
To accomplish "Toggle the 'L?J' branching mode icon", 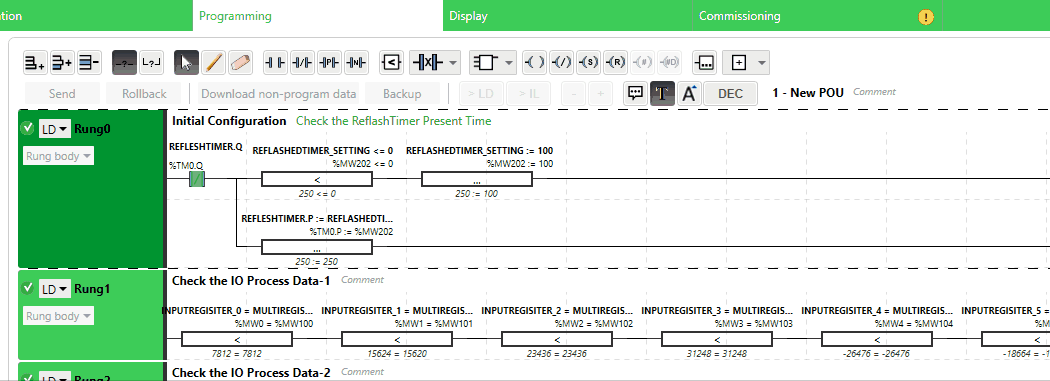I will click(151, 63).
